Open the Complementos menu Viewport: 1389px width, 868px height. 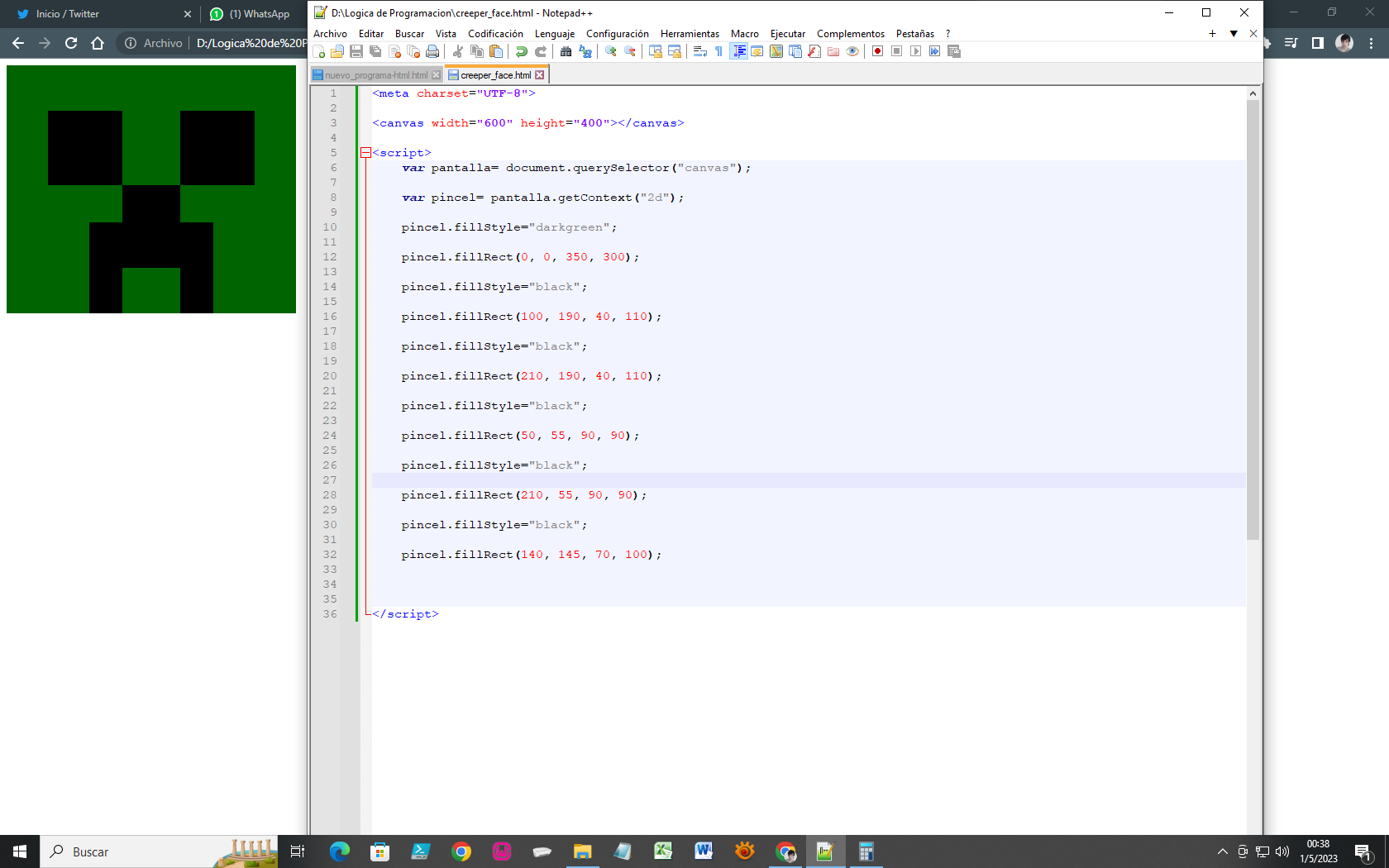[851, 34]
